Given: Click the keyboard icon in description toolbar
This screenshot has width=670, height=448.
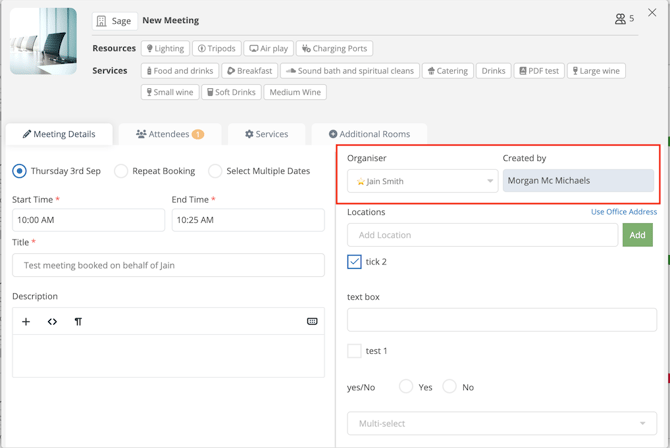Looking at the screenshot, I should [x=312, y=321].
